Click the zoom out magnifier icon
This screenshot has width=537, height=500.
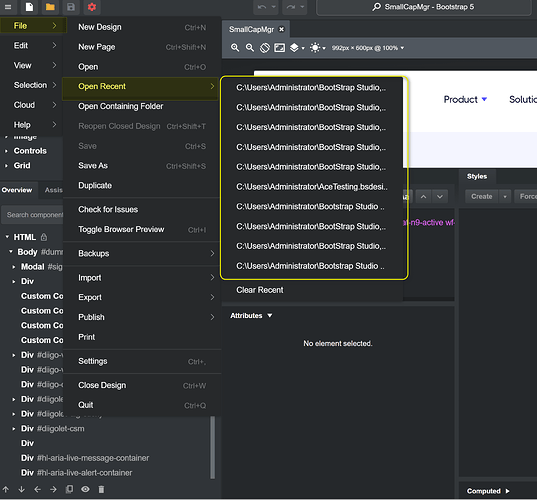pos(250,48)
